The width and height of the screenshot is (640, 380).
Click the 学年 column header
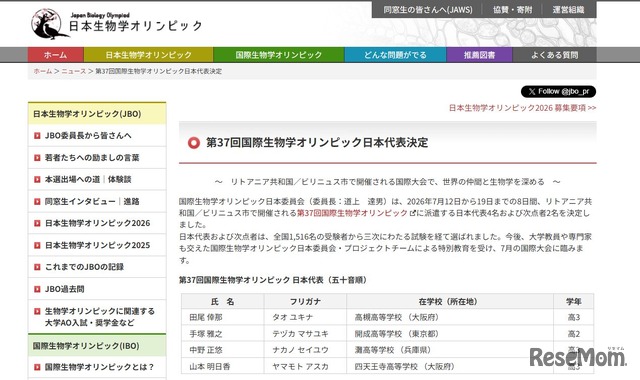(573, 302)
